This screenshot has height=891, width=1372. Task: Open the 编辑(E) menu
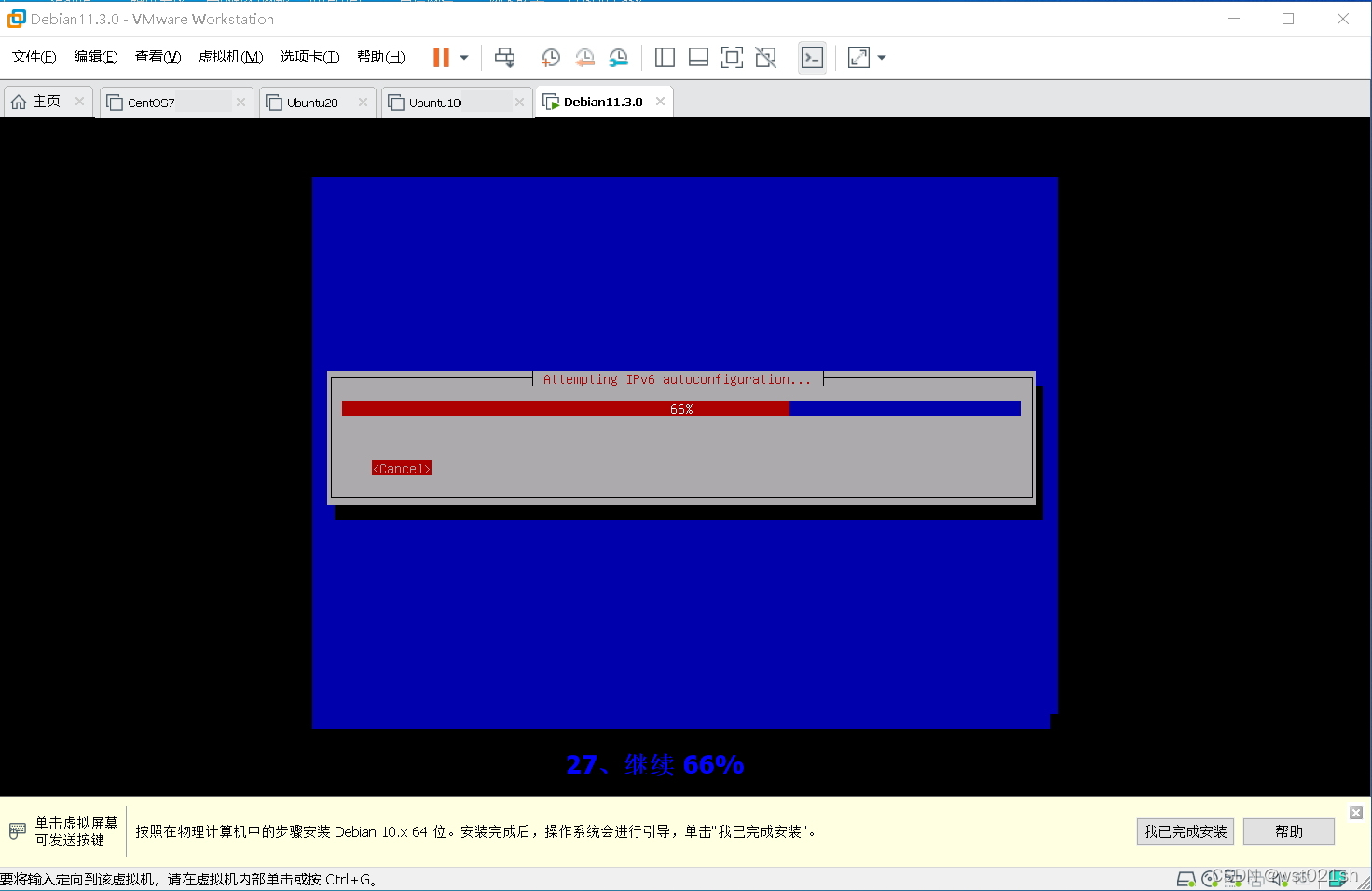[x=96, y=57]
